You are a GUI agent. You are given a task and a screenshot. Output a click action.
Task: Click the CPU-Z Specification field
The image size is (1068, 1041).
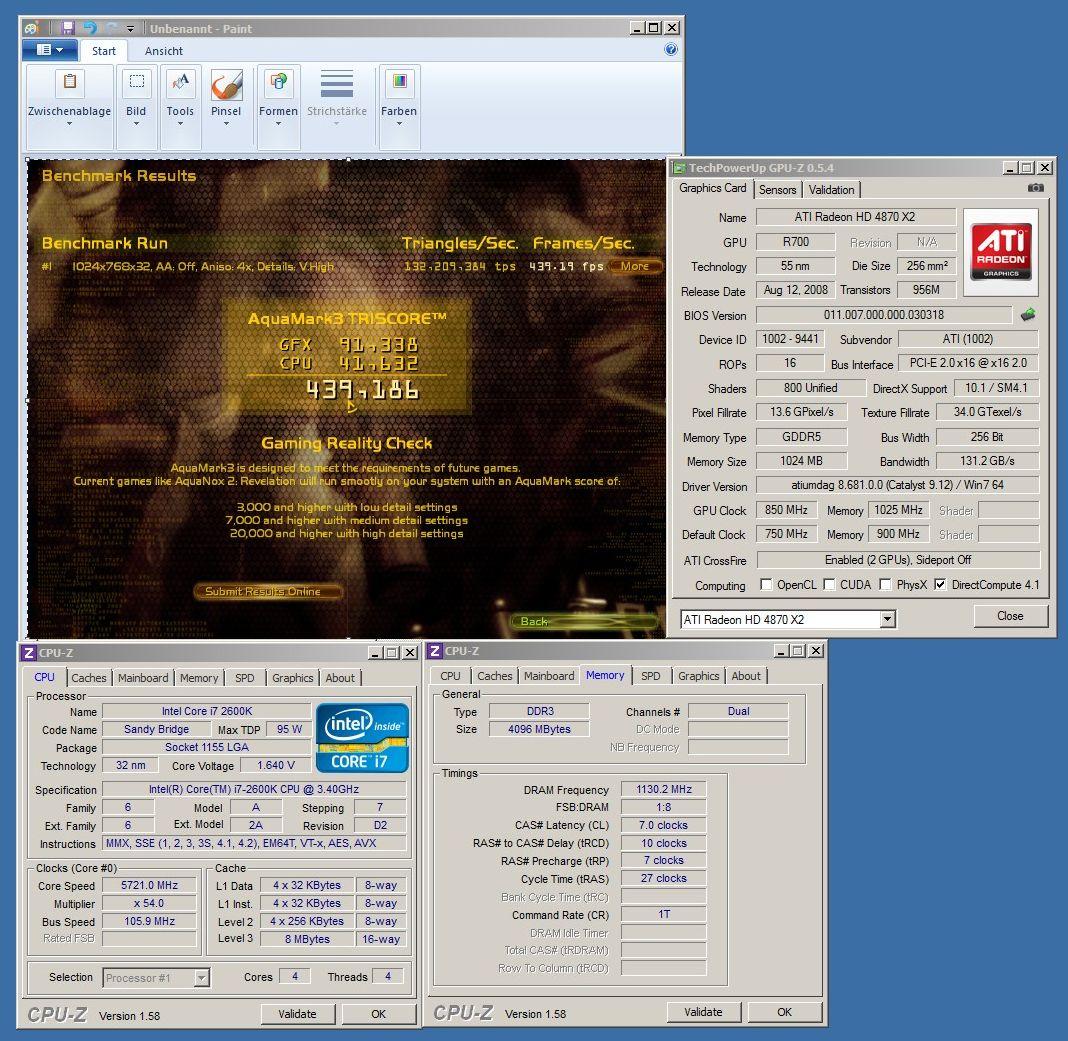click(254, 789)
